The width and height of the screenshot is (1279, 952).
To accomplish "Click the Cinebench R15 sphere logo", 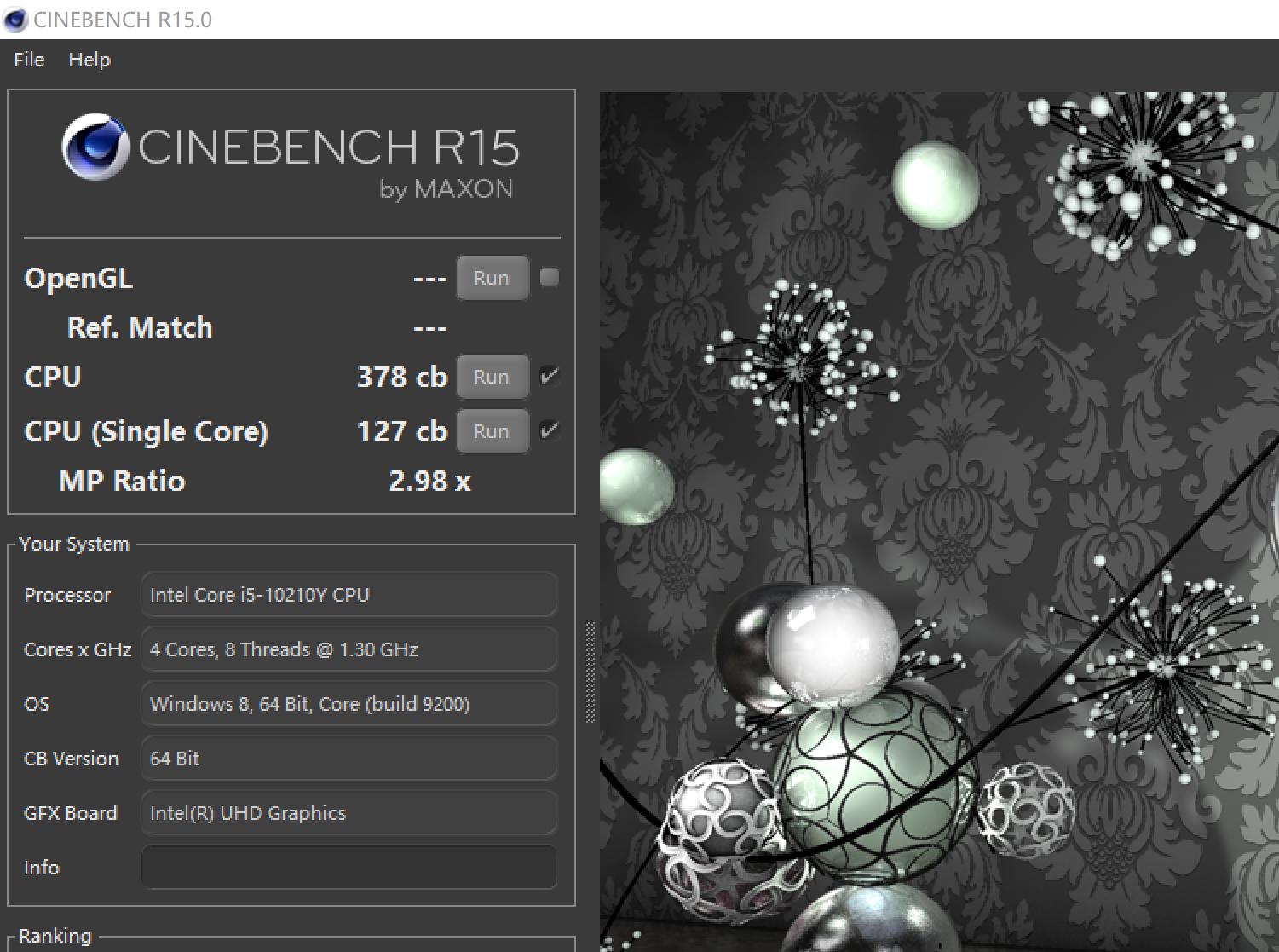I will [x=95, y=147].
